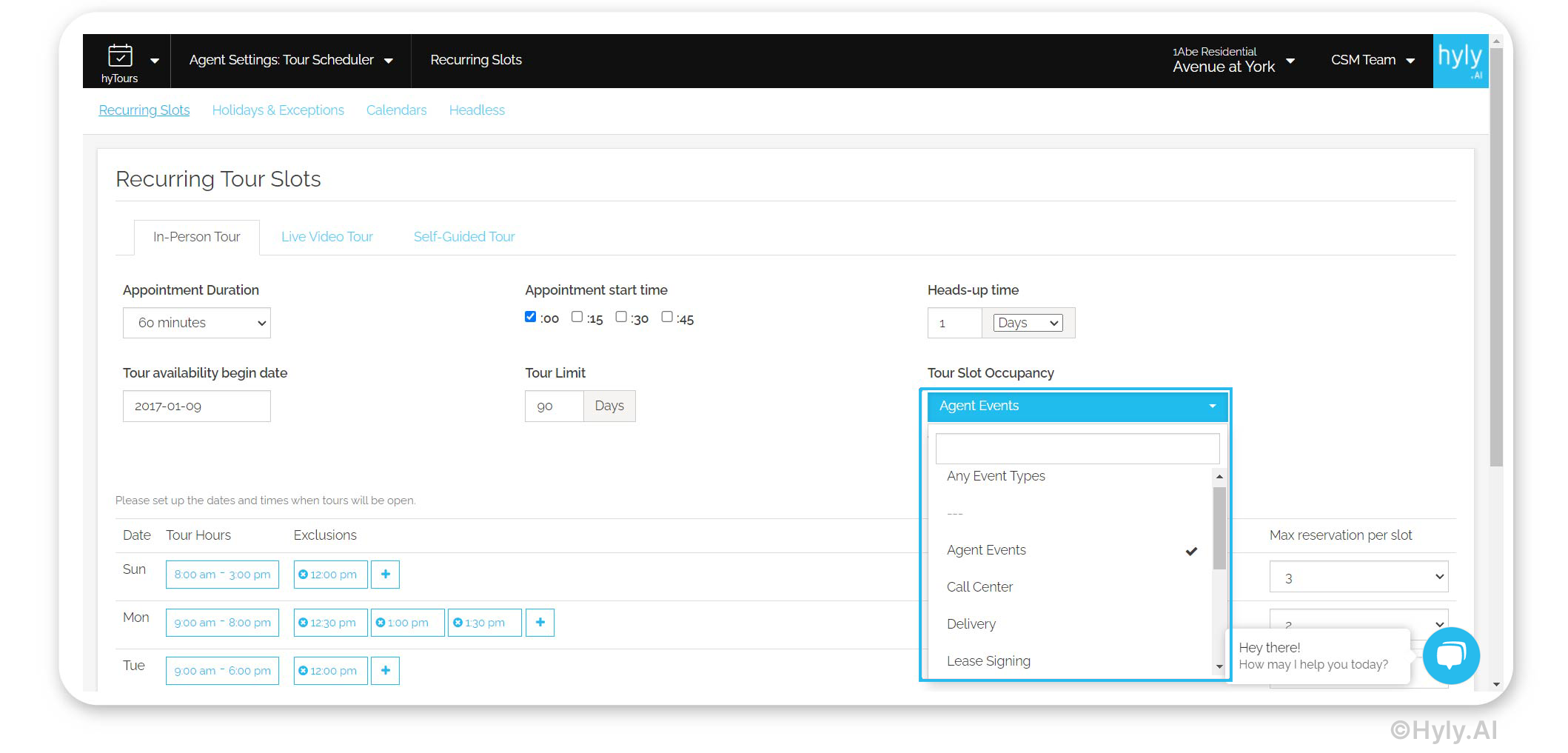Open Monday max reservation per slot dropdown

tap(1359, 620)
